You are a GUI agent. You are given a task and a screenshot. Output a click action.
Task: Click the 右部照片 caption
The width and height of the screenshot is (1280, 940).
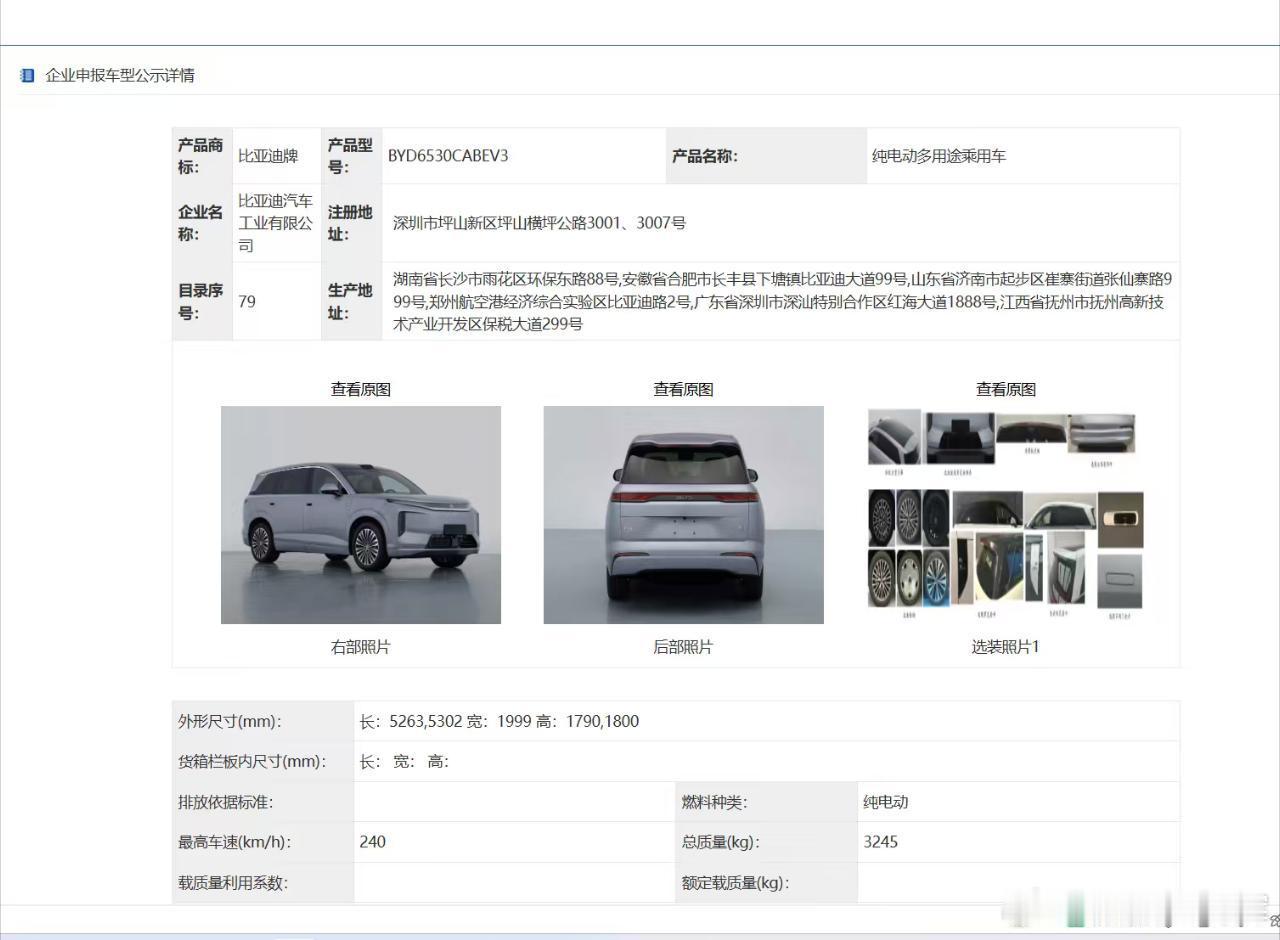pos(361,647)
